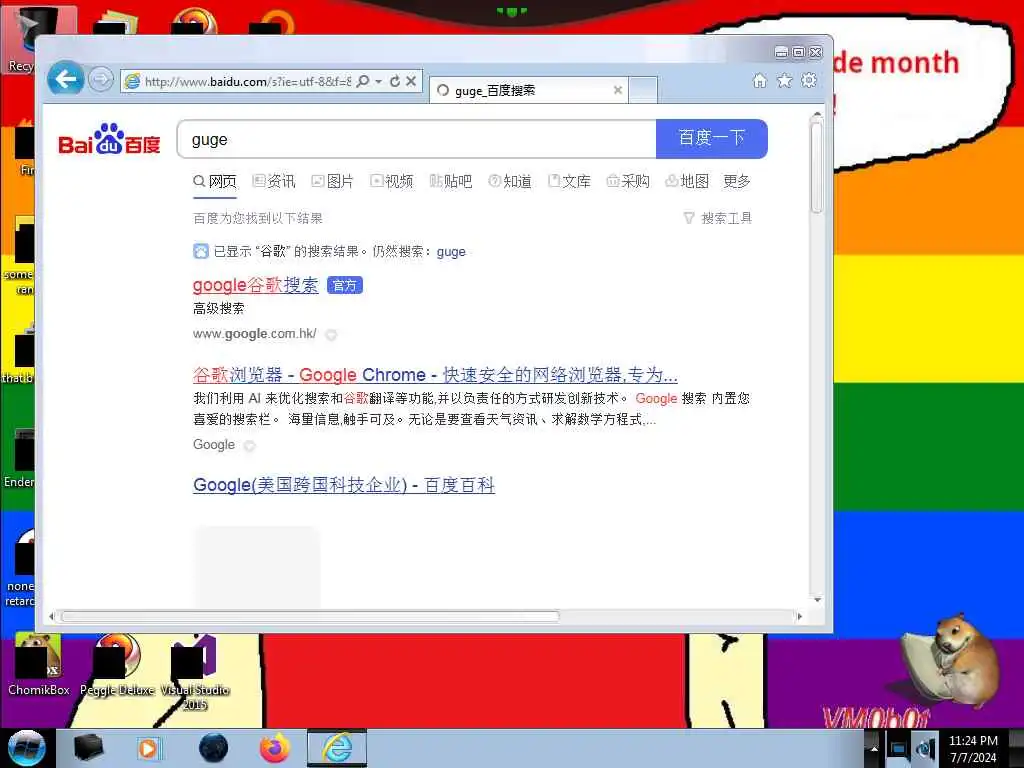Click the horizontal scrollbar thumb
This screenshot has width=1024, height=768.
pyautogui.click(x=310, y=616)
